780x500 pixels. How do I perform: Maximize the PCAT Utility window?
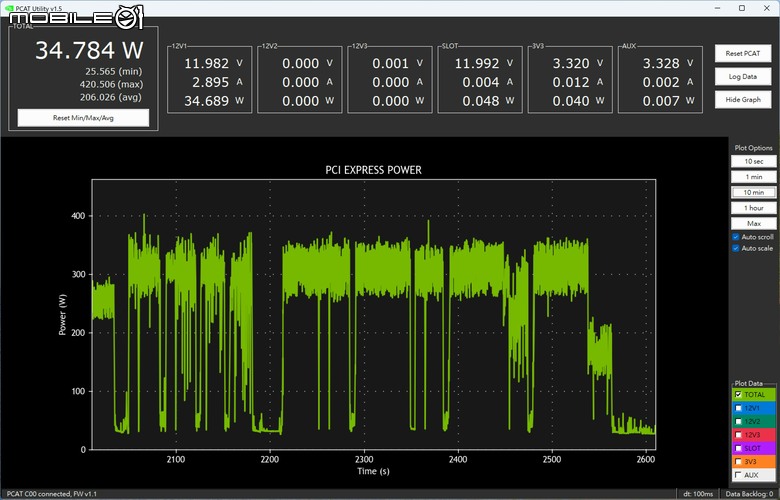click(742, 8)
